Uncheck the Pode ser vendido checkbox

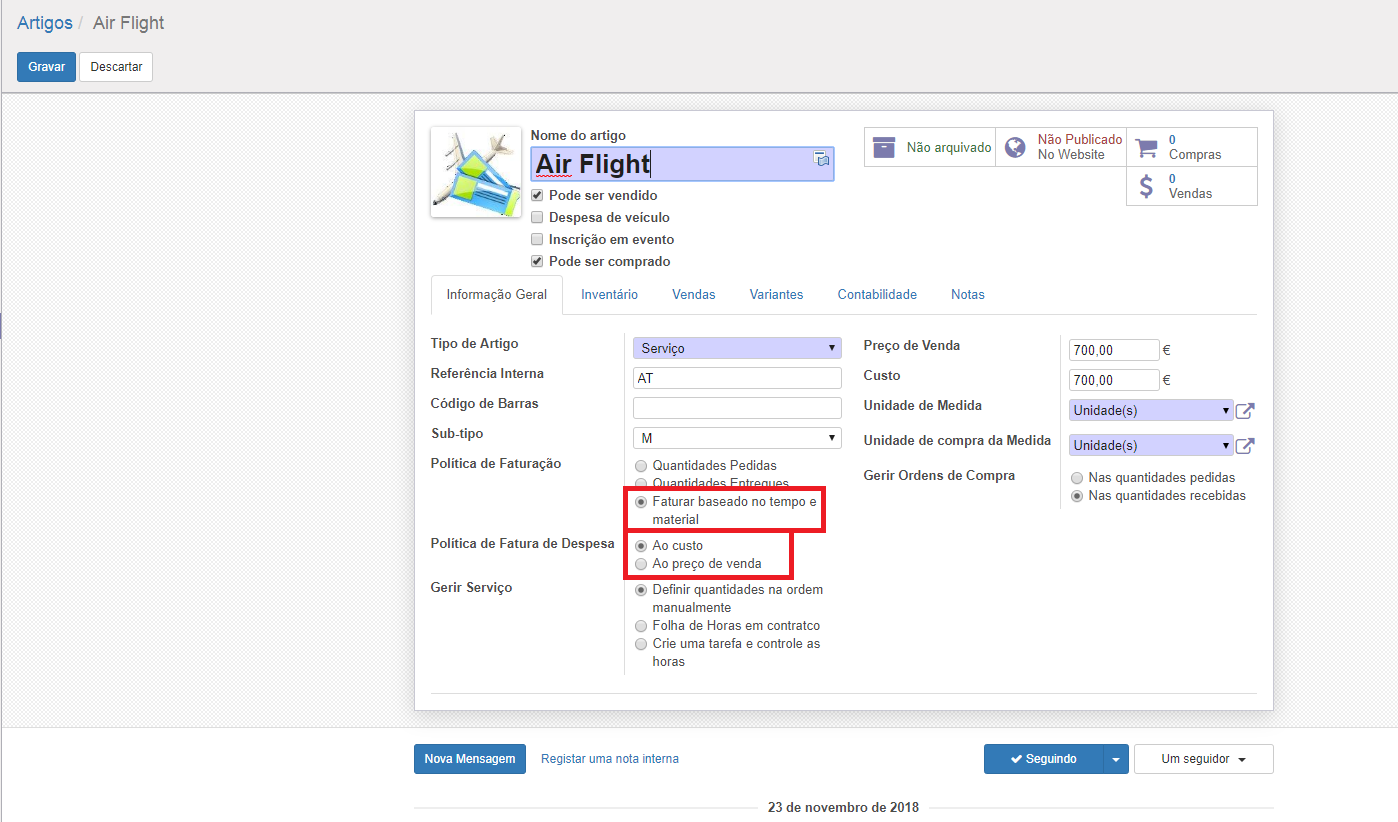(x=538, y=196)
